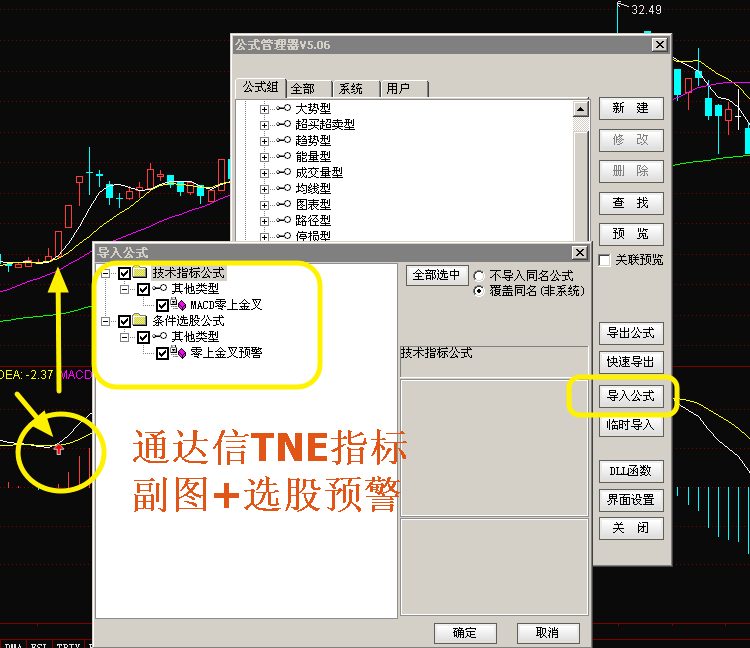Cancel import with 取消 button
Image resolution: width=750 pixels, height=648 pixels.
(548, 633)
